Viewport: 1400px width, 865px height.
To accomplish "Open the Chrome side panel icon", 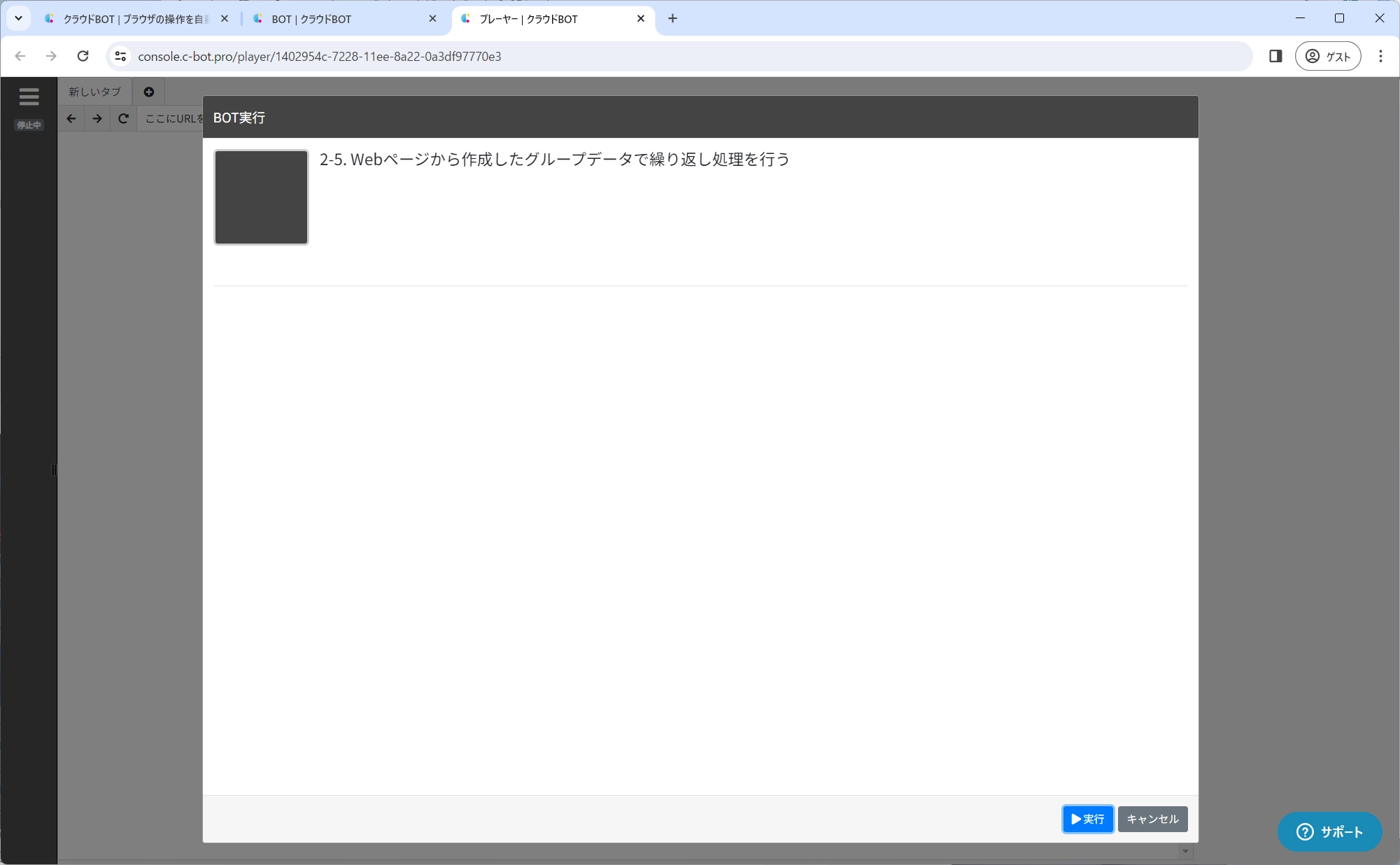I will (x=1275, y=56).
